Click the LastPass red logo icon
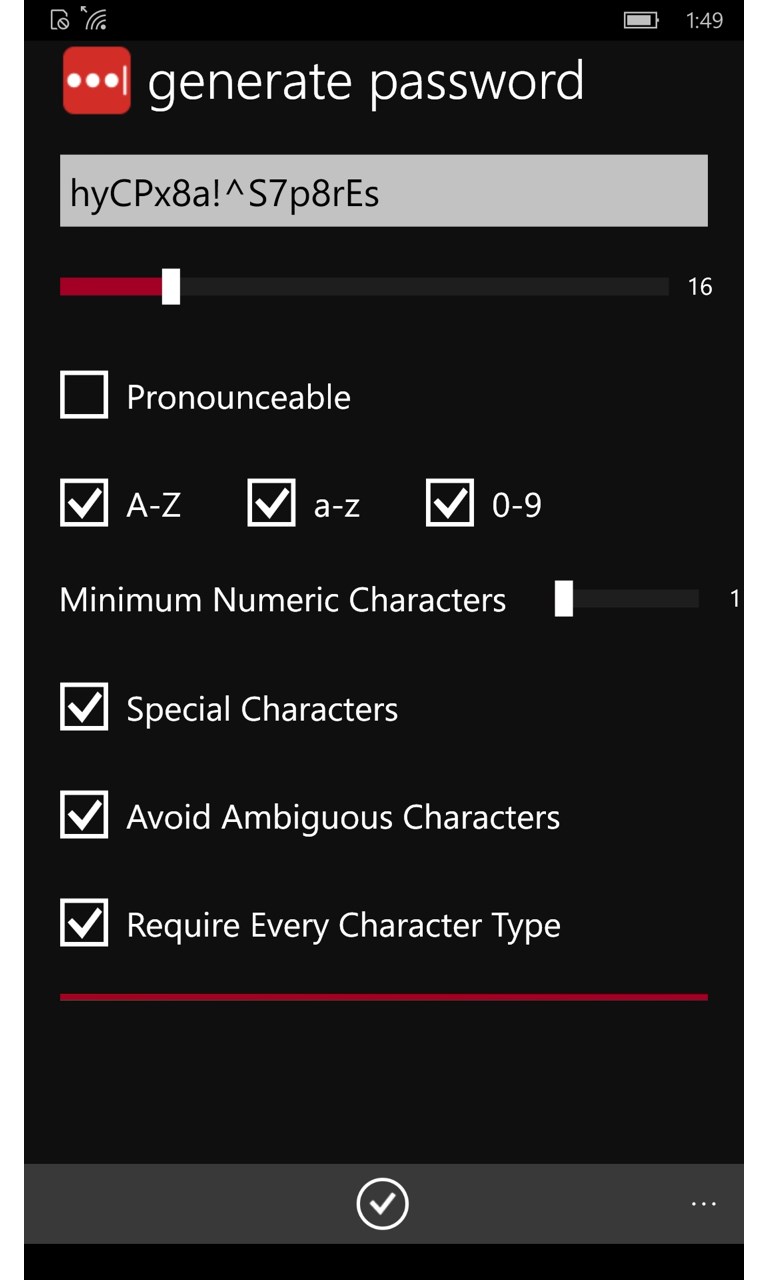The width and height of the screenshot is (768, 1280). coord(97,80)
